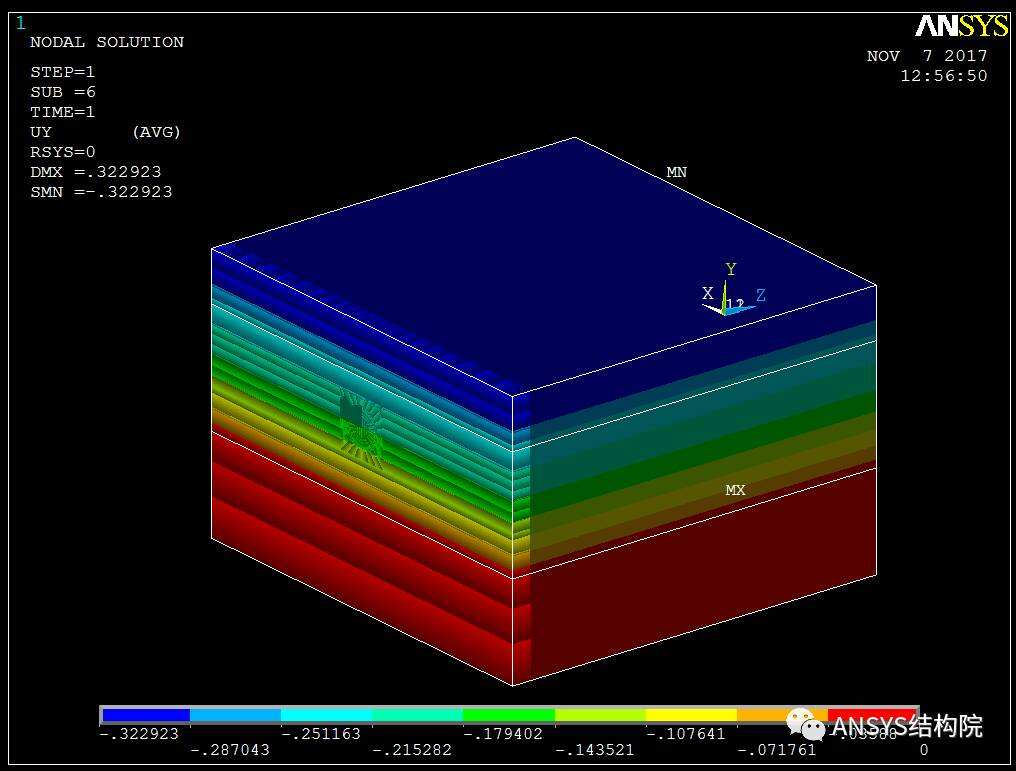Click the dark red lower right face of the block
This screenshot has height=771, width=1016.
tap(703, 577)
